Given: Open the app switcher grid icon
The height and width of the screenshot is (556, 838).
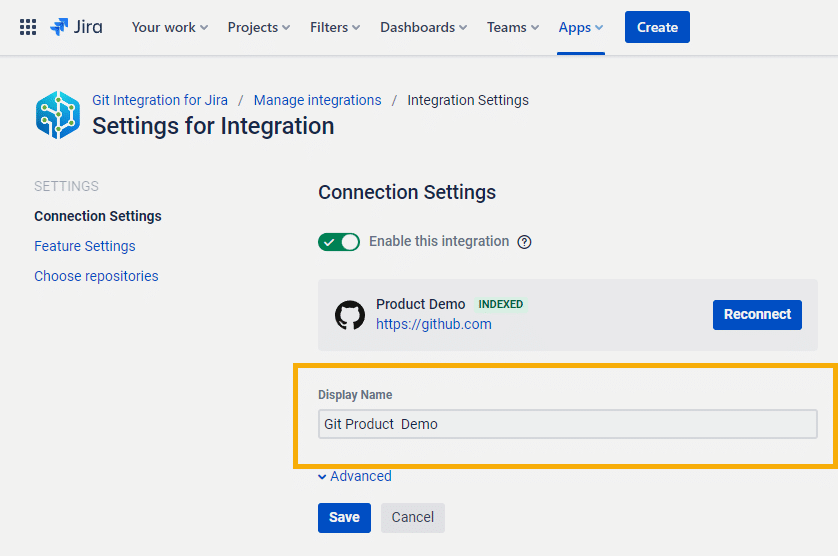Looking at the screenshot, I should point(28,27).
